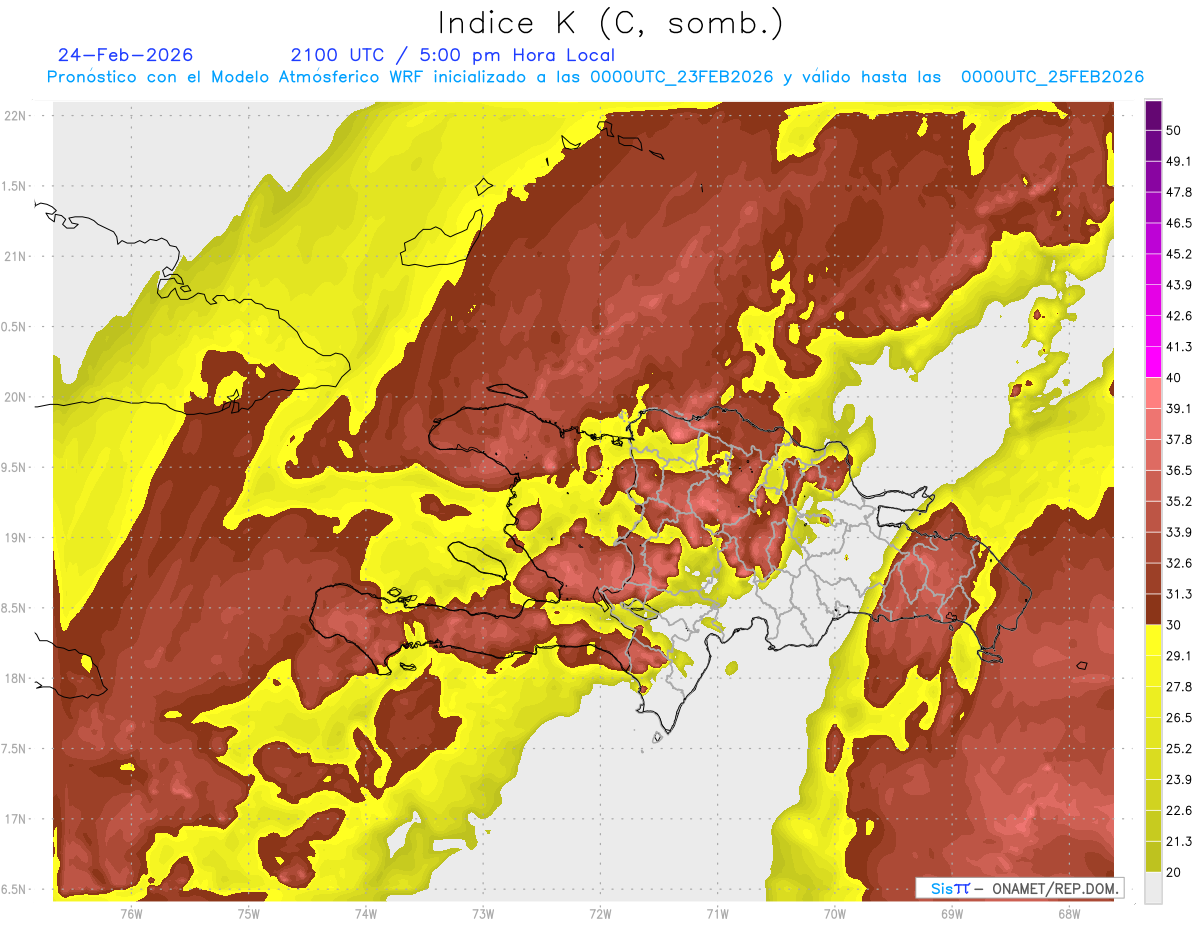This screenshot has height=927, width=1200.
Task: Click the "35.2" colorbar value
Action: point(1179,501)
